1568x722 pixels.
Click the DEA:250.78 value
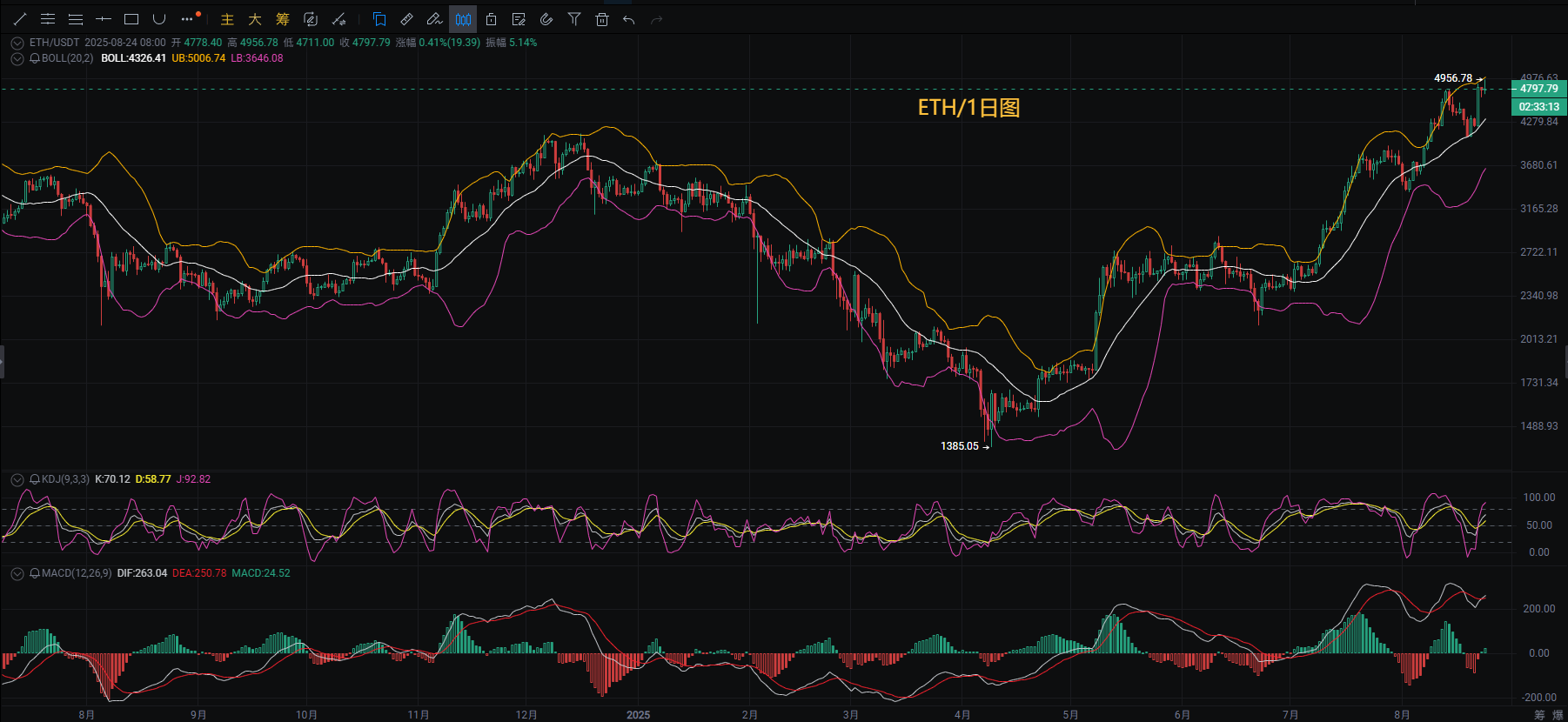199,573
